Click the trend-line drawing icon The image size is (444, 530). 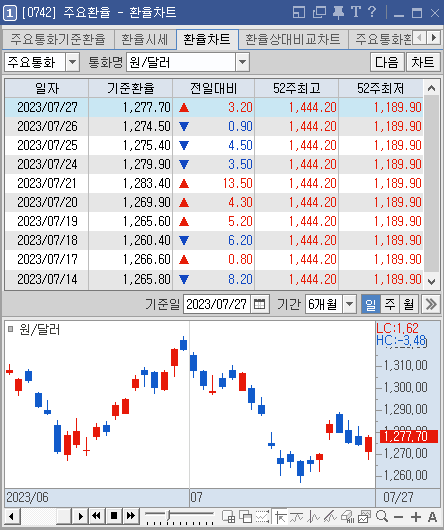coord(297,516)
